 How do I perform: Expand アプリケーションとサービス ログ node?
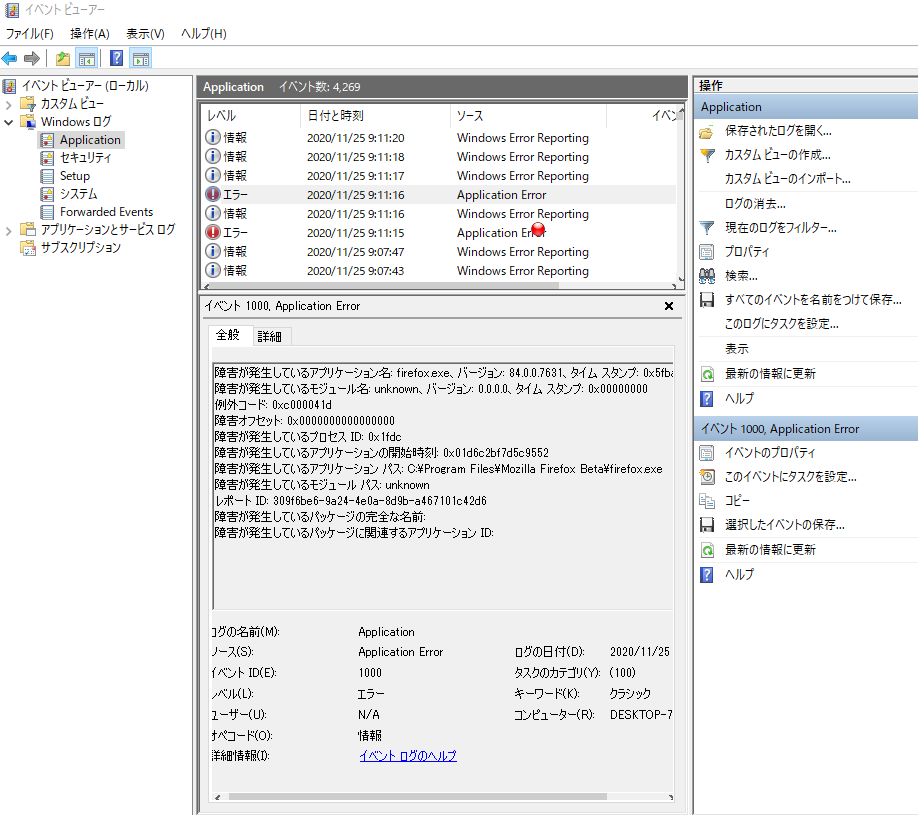(x=10, y=230)
